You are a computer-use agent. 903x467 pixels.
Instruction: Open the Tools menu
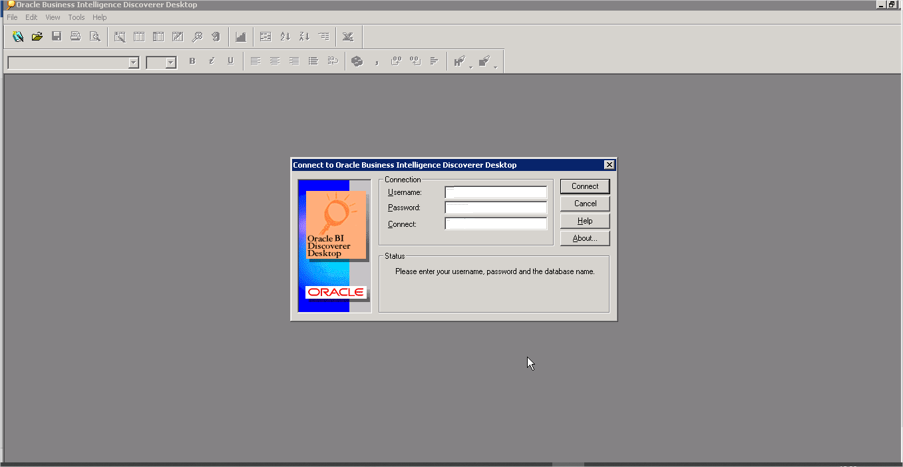pyautogui.click(x=77, y=18)
